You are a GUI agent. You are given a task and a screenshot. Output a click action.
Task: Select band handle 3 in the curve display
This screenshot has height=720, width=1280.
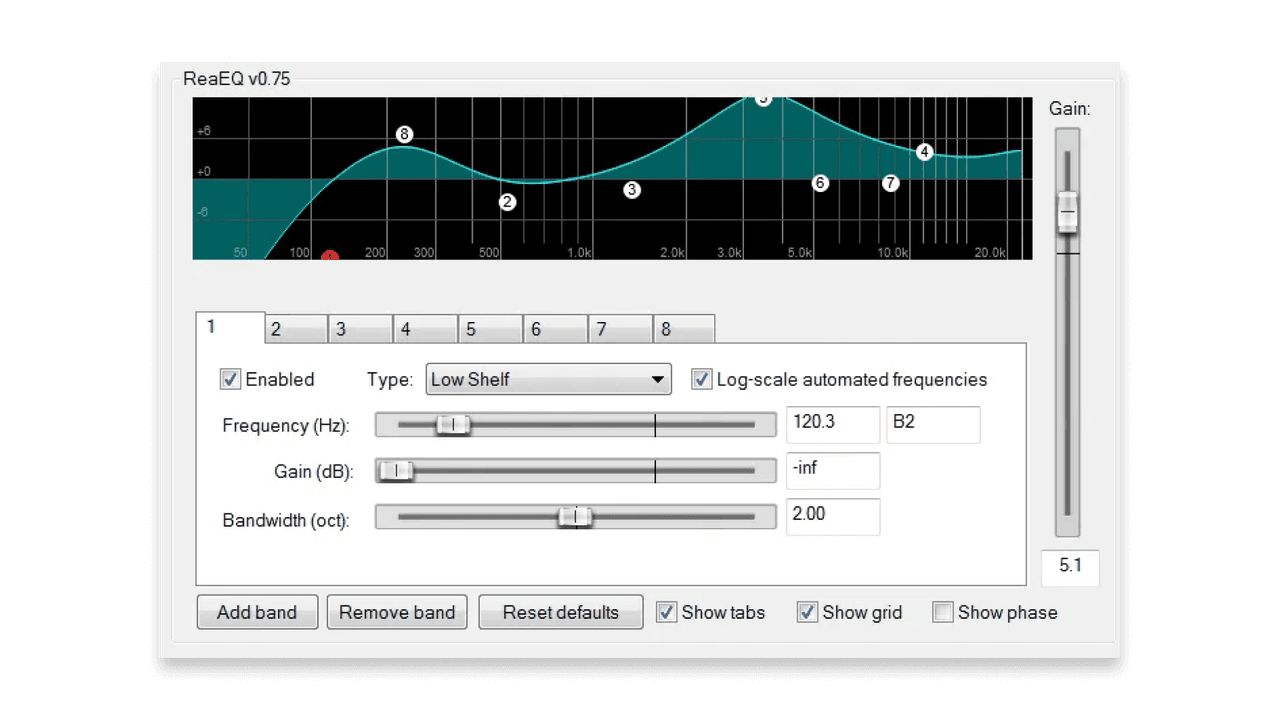click(x=631, y=190)
